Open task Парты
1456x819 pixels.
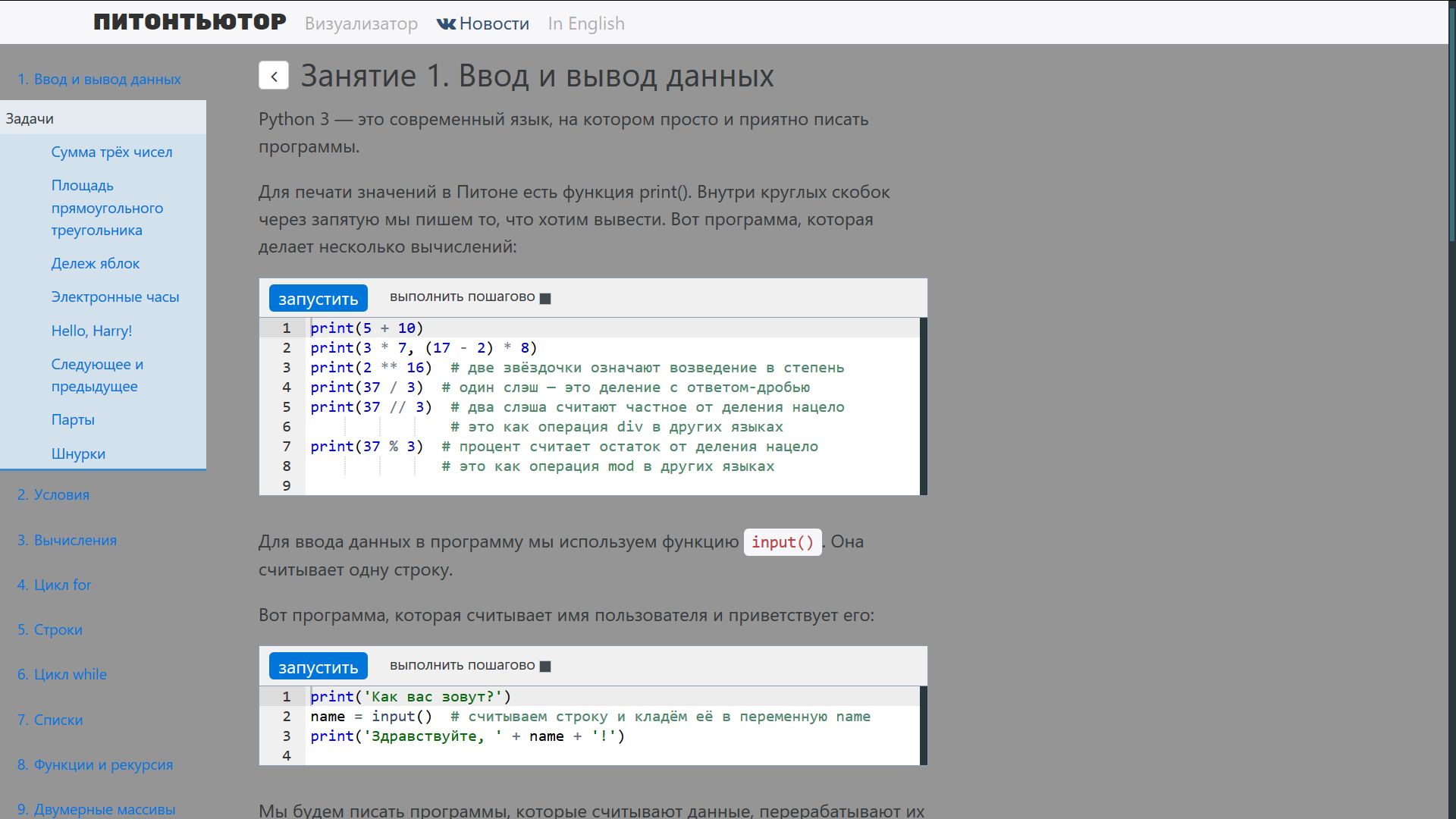click(73, 419)
